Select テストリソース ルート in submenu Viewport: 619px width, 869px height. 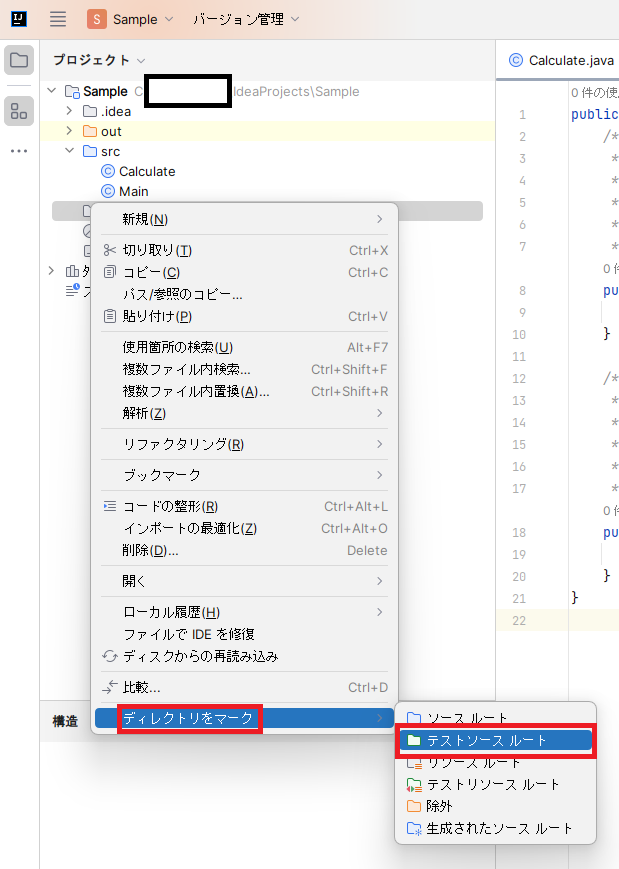point(495,784)
